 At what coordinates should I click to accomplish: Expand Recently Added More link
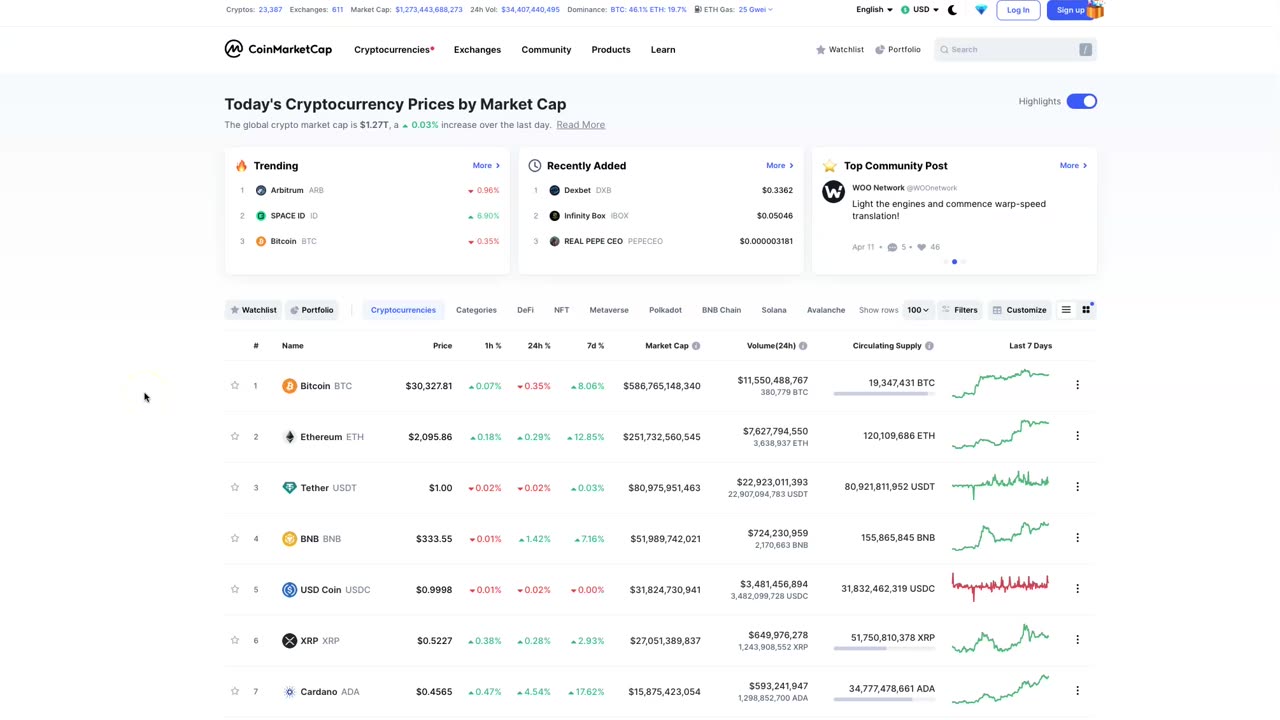[779, 166]
